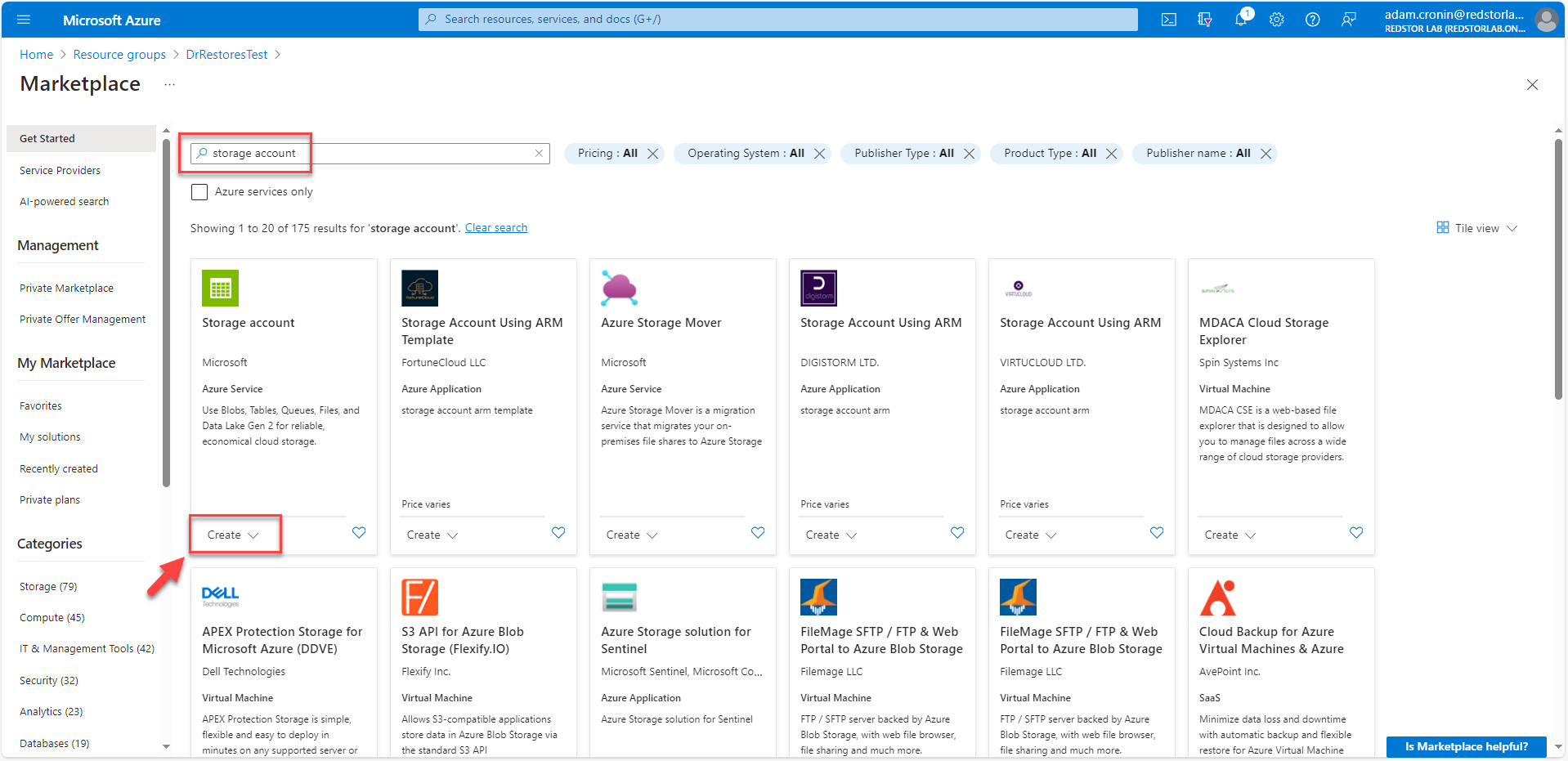Open Private plans
This screenshot has width=1568, height=761.
point(50,500)
